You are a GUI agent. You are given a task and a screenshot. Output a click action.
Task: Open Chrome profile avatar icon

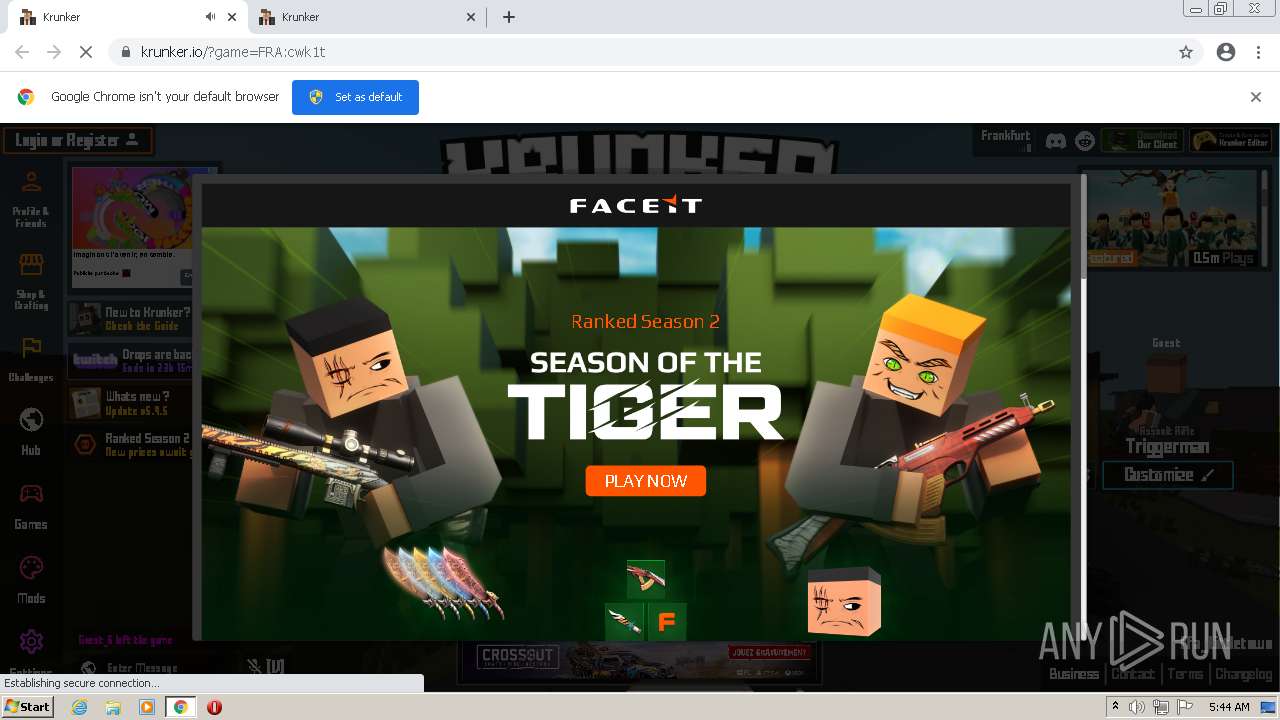click(1226, 52)
